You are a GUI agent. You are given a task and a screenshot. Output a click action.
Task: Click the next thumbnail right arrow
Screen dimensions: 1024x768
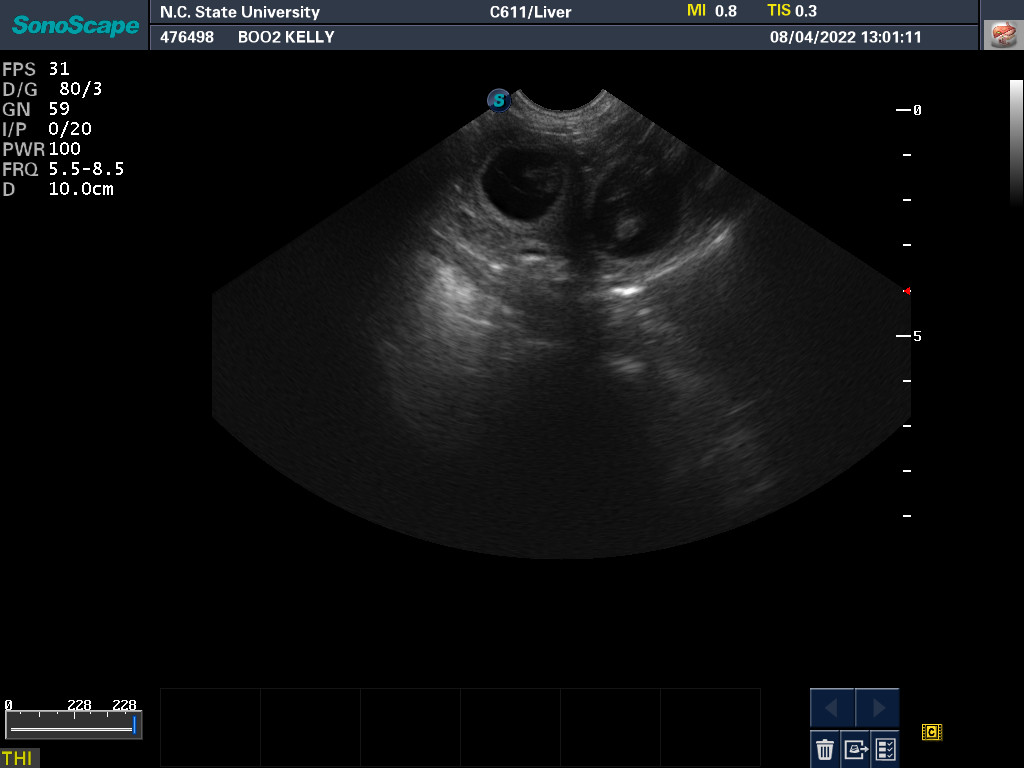pyautogui.click(x=878, y=708)
